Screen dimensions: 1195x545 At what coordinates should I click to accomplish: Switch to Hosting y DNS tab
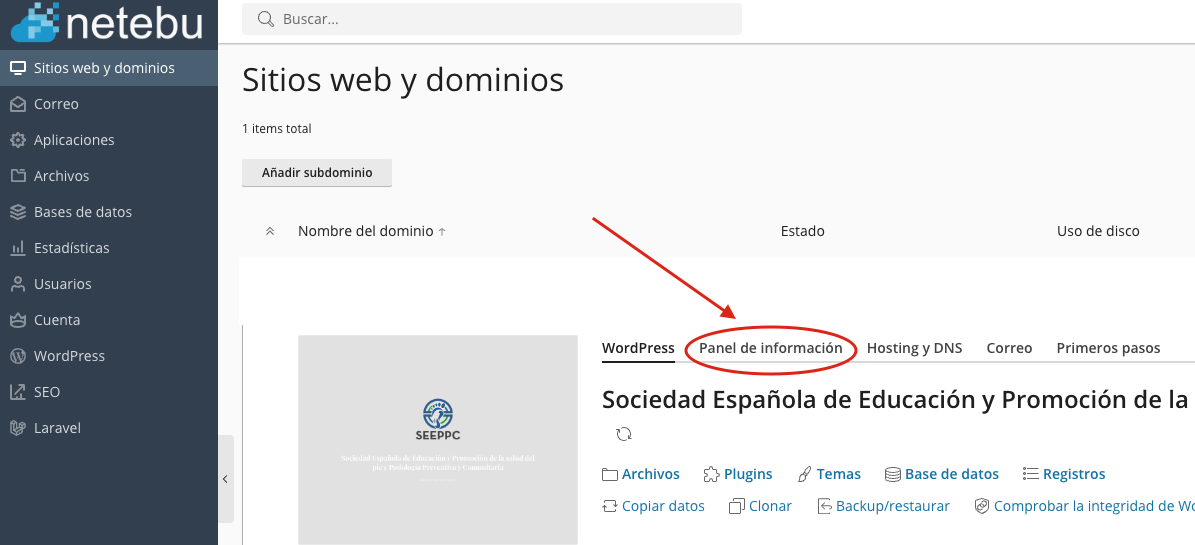(x=915, y=348)
